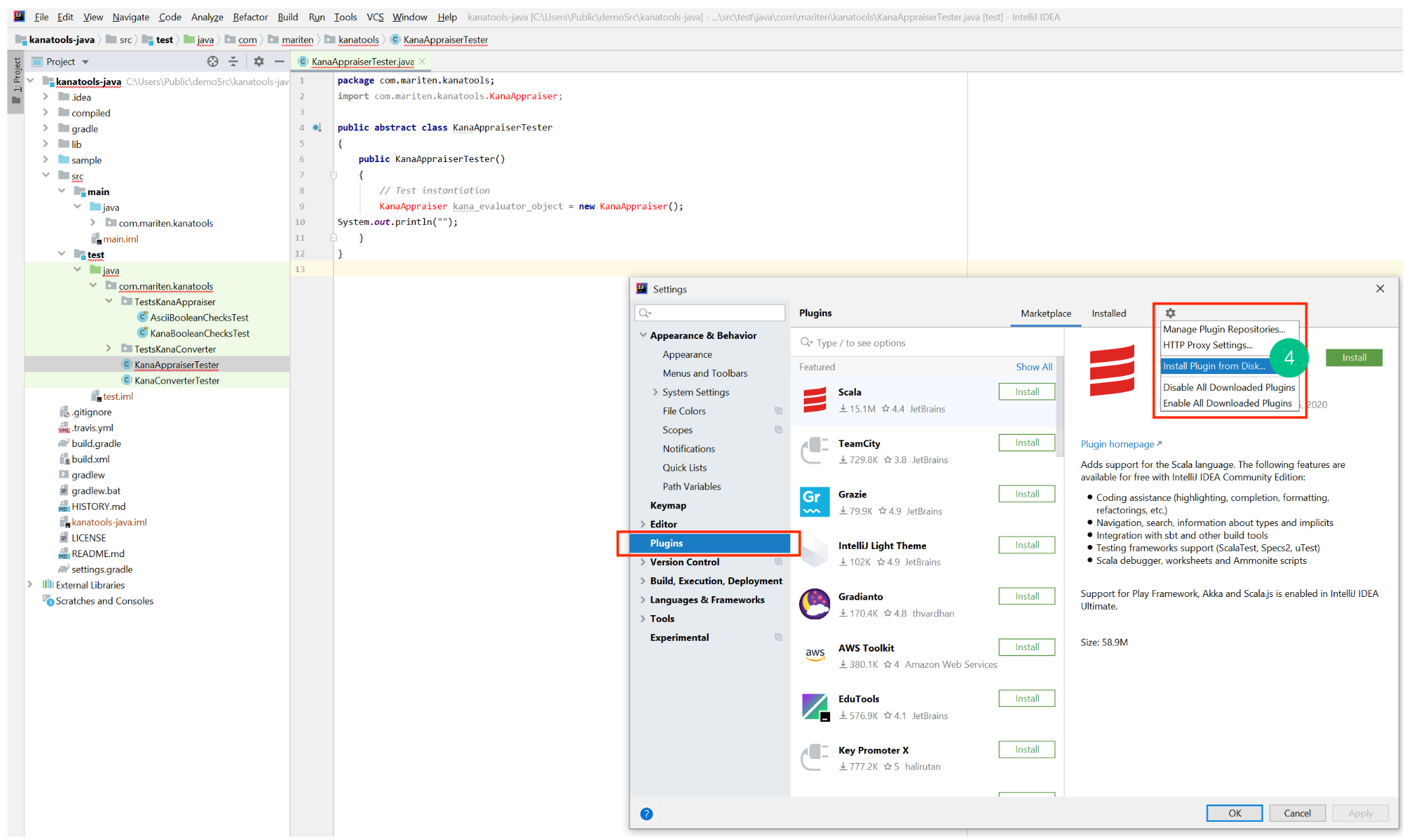Collapse Appearance & Behavior settings group
The image size is (1409, 840).
pyautogui.click(x=642, y=335)
